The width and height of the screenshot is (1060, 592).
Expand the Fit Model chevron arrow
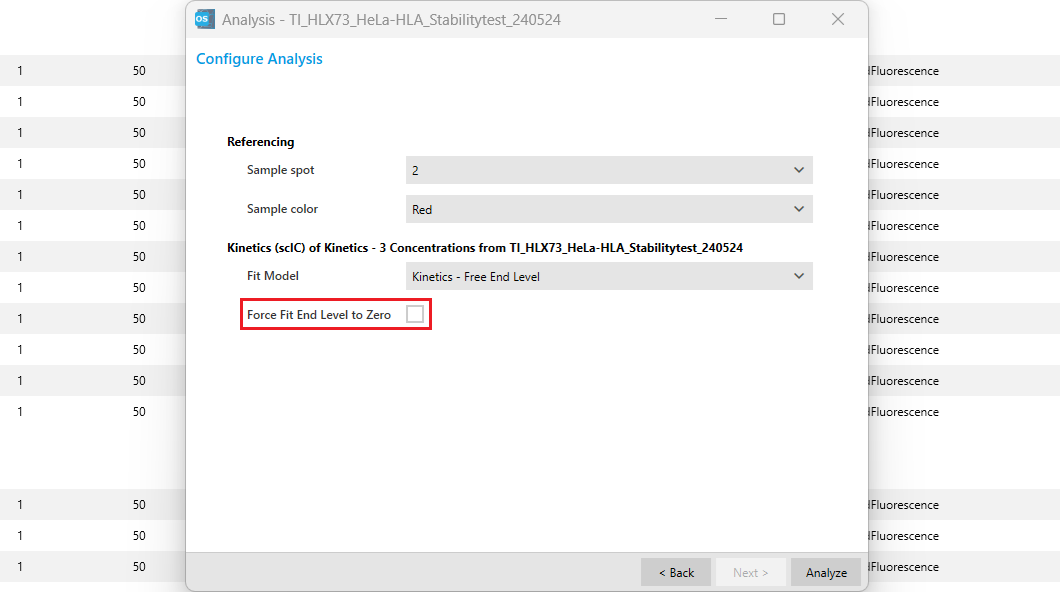798,277
